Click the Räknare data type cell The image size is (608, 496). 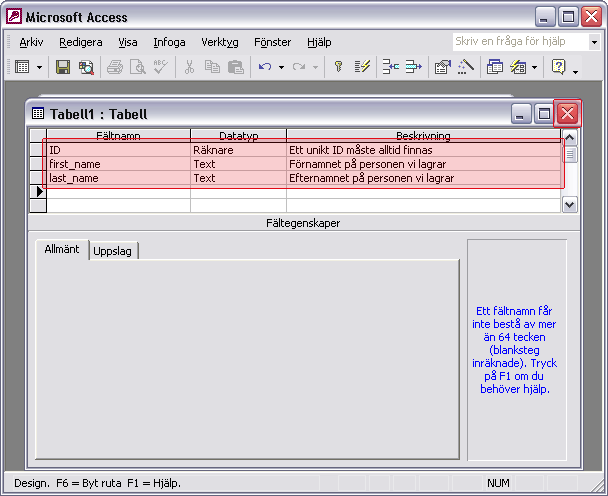(x=237, y=150)
